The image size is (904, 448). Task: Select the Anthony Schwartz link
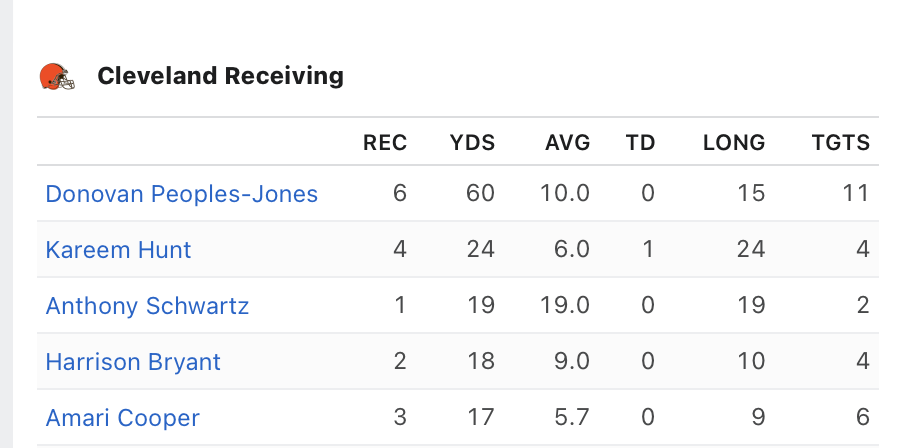click(147, 306)
